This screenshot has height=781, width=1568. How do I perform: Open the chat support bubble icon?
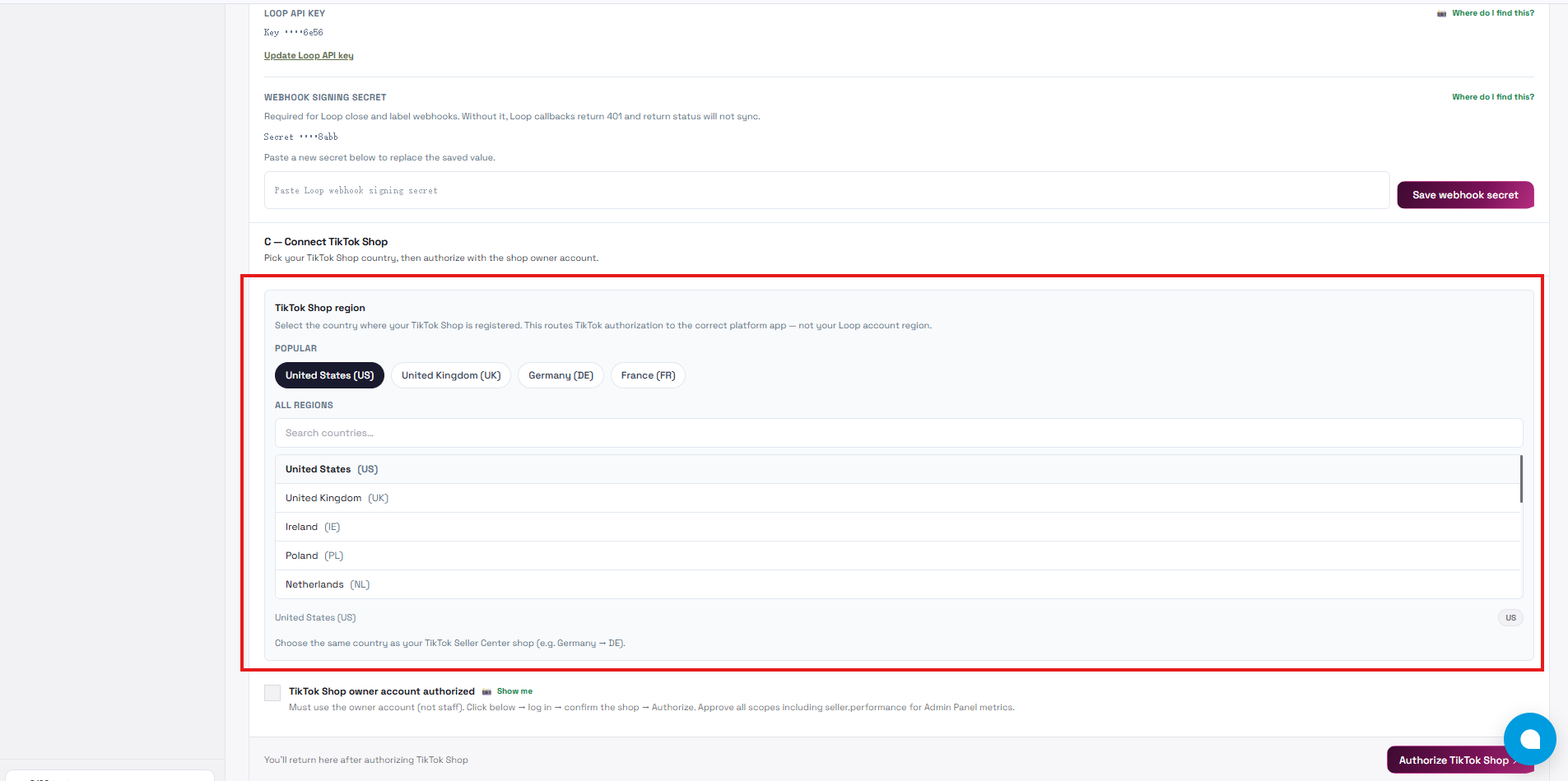(1529, 739)
